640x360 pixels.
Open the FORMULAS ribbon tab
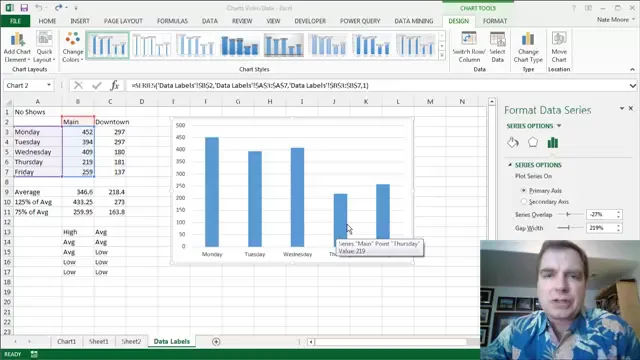(172, 21)
